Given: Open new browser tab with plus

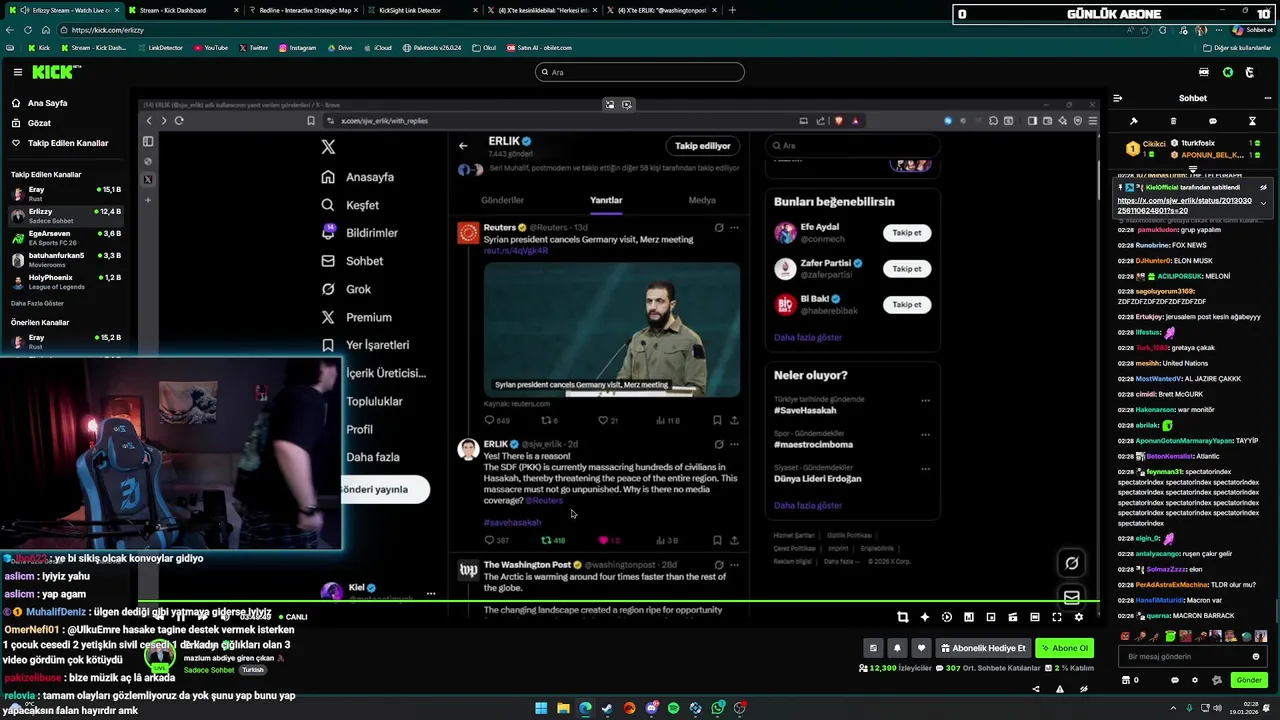Looking at the screenshot, I should (x=732, y=10).
